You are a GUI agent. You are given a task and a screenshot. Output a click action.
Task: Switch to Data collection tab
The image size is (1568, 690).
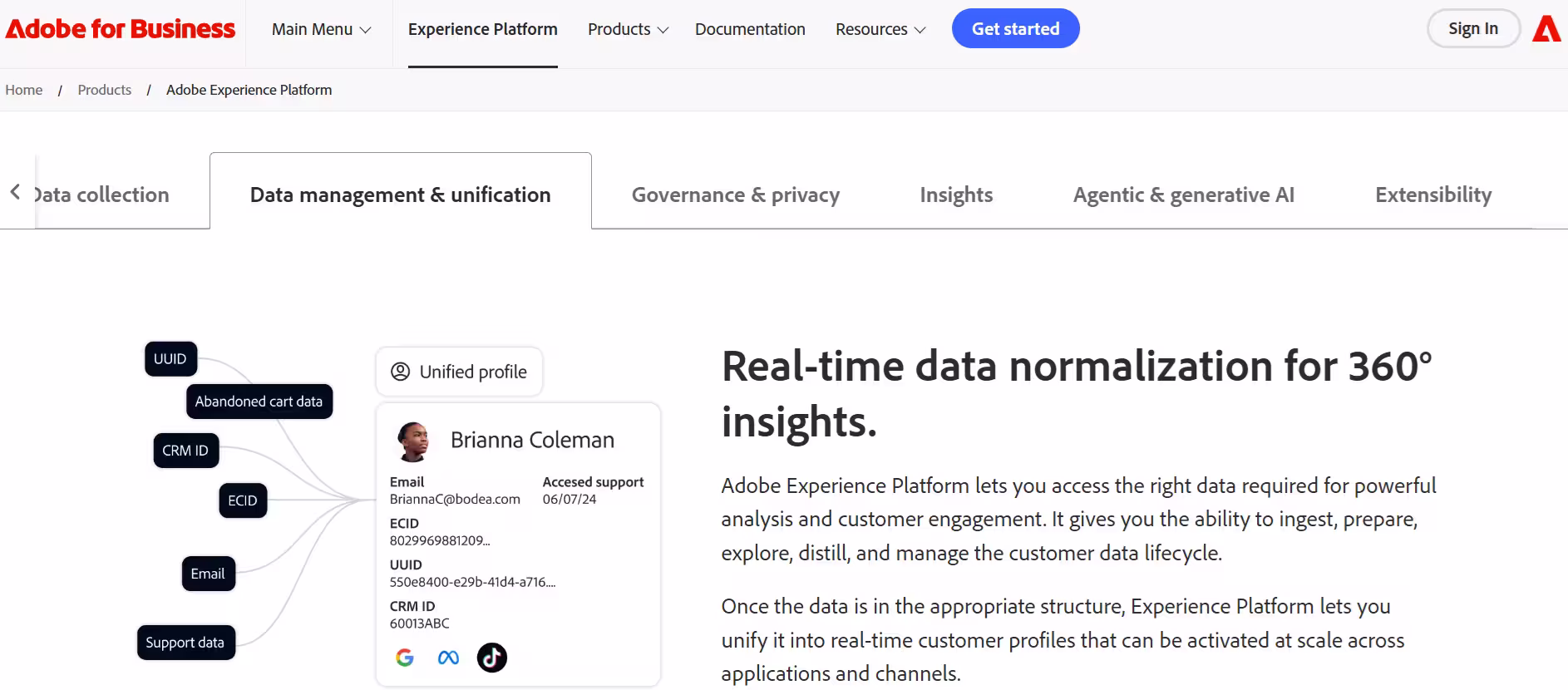[x=101, y=195]
